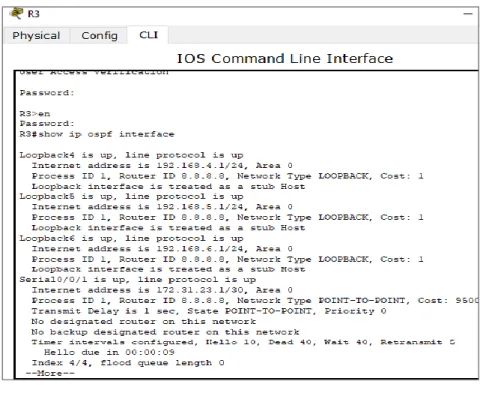Screen dimensions: 483x408
Task: Click the 'Loopback6 is up' output line
Action: [131, 238]
